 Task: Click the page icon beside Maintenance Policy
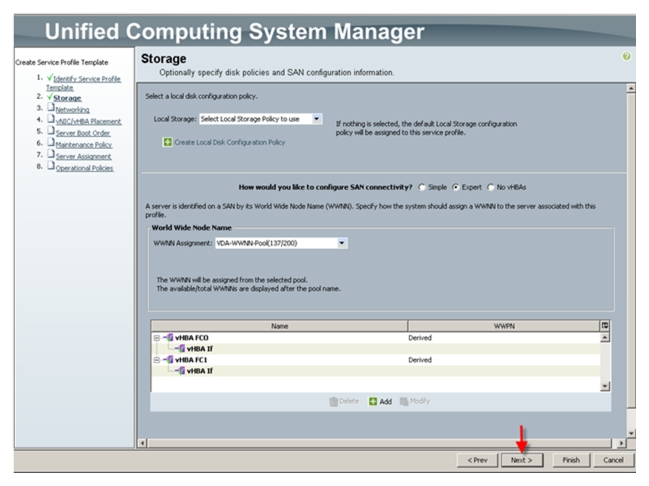[x=51, y=142]
